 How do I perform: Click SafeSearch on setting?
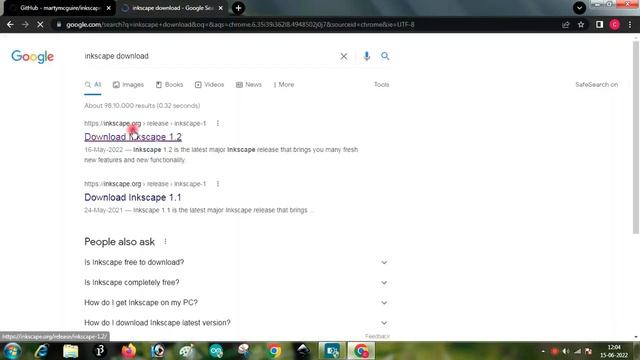pyautogui.click(x=596, y=84)
